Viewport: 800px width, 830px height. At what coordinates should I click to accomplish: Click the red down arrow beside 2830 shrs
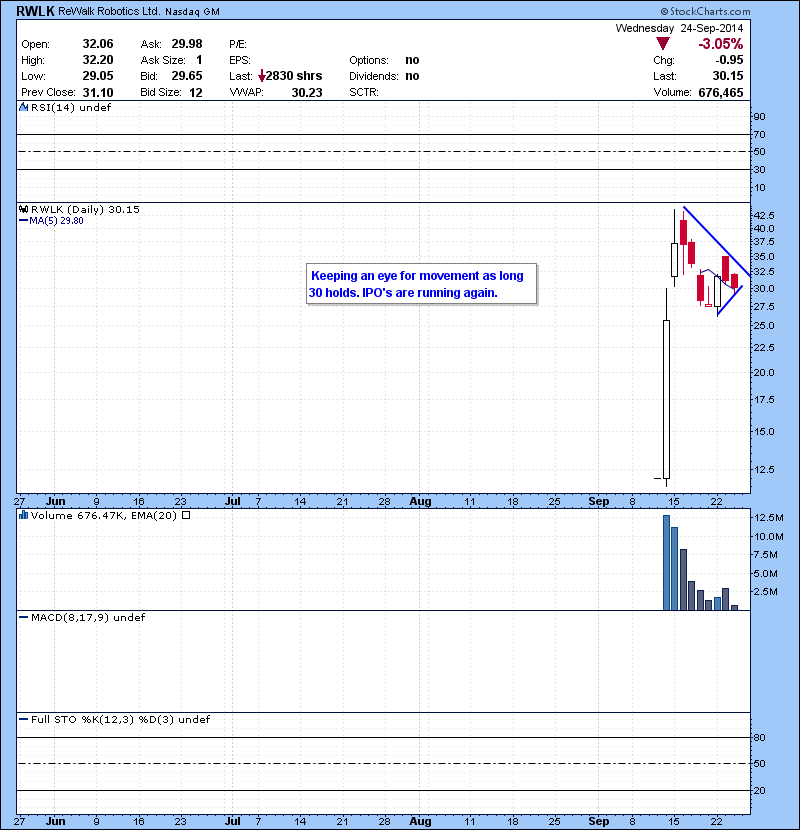coord(262,76)
